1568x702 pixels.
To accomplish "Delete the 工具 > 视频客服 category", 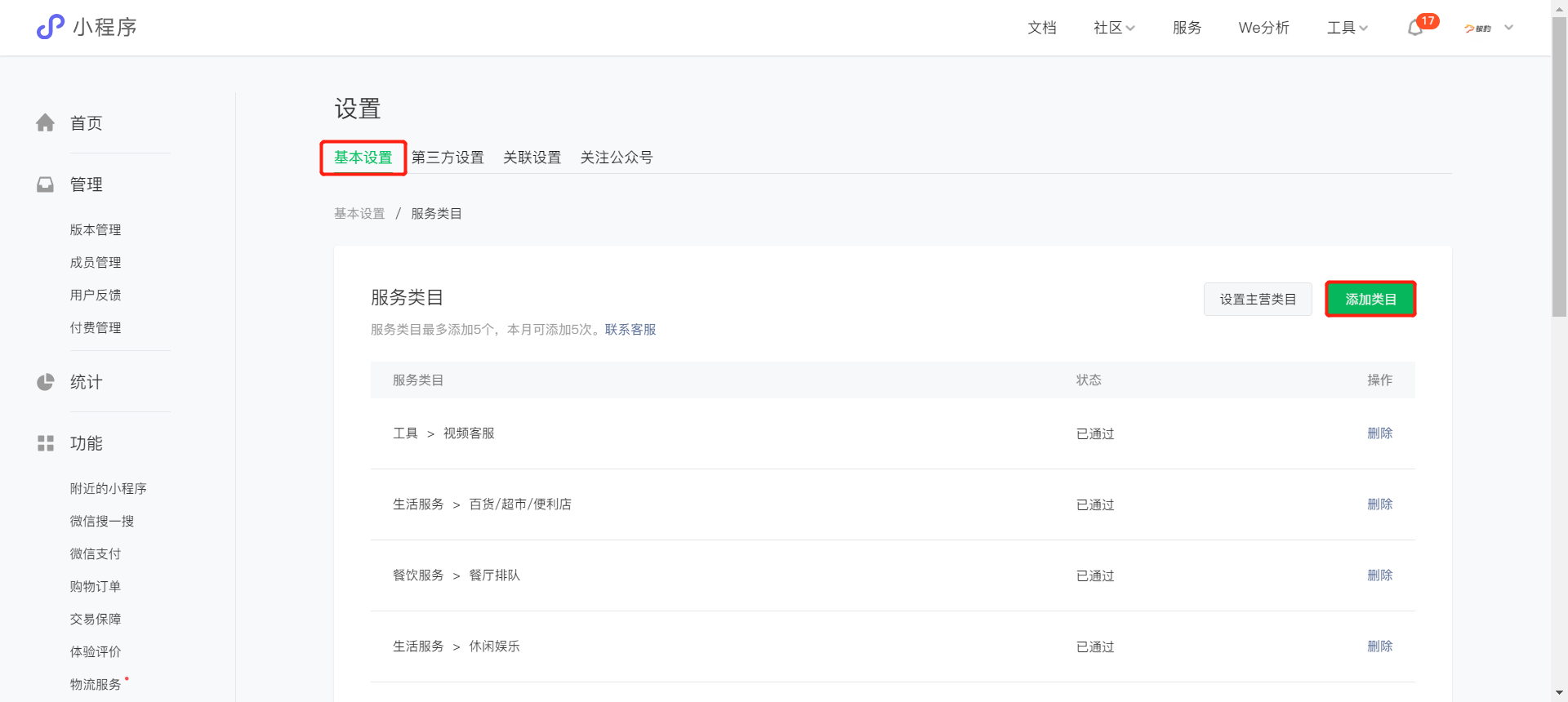I will coord(1379,433).
